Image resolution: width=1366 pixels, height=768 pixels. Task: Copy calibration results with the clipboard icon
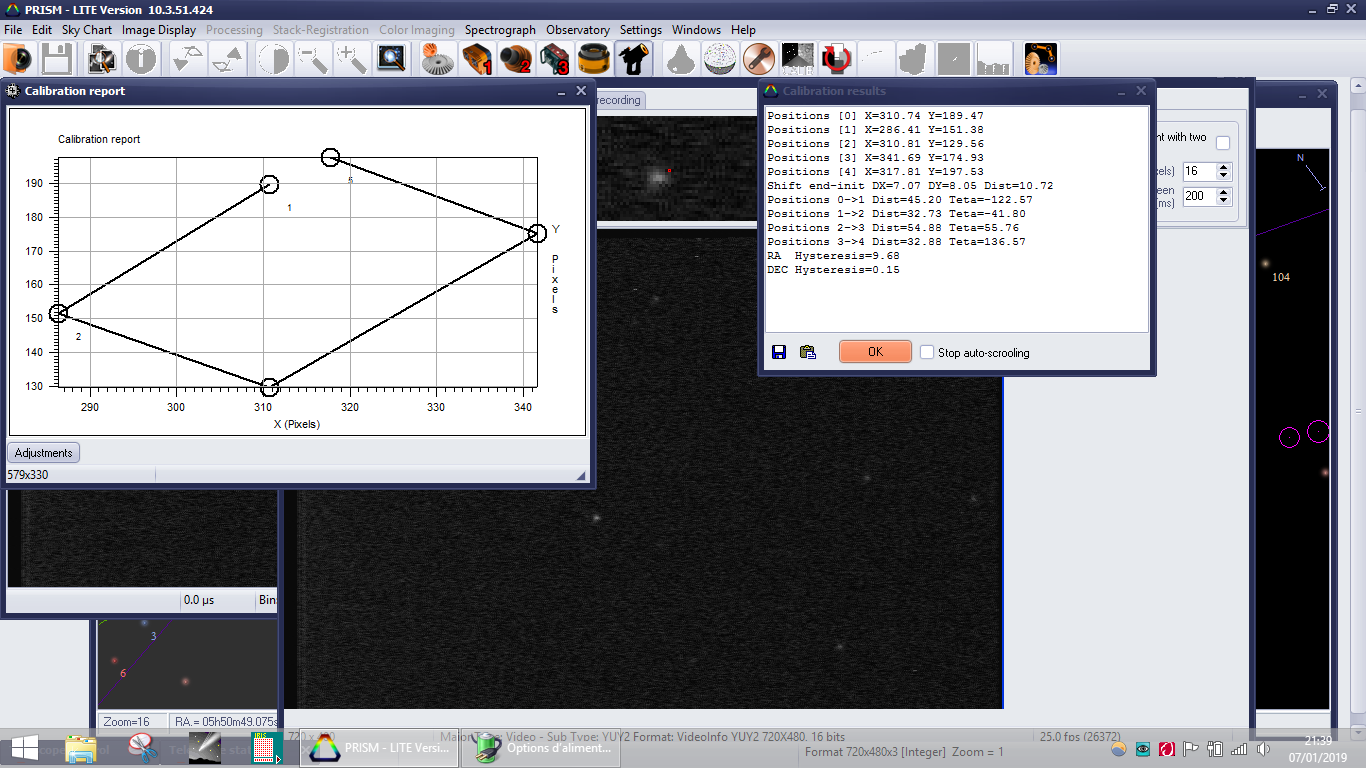pos(808,352)
